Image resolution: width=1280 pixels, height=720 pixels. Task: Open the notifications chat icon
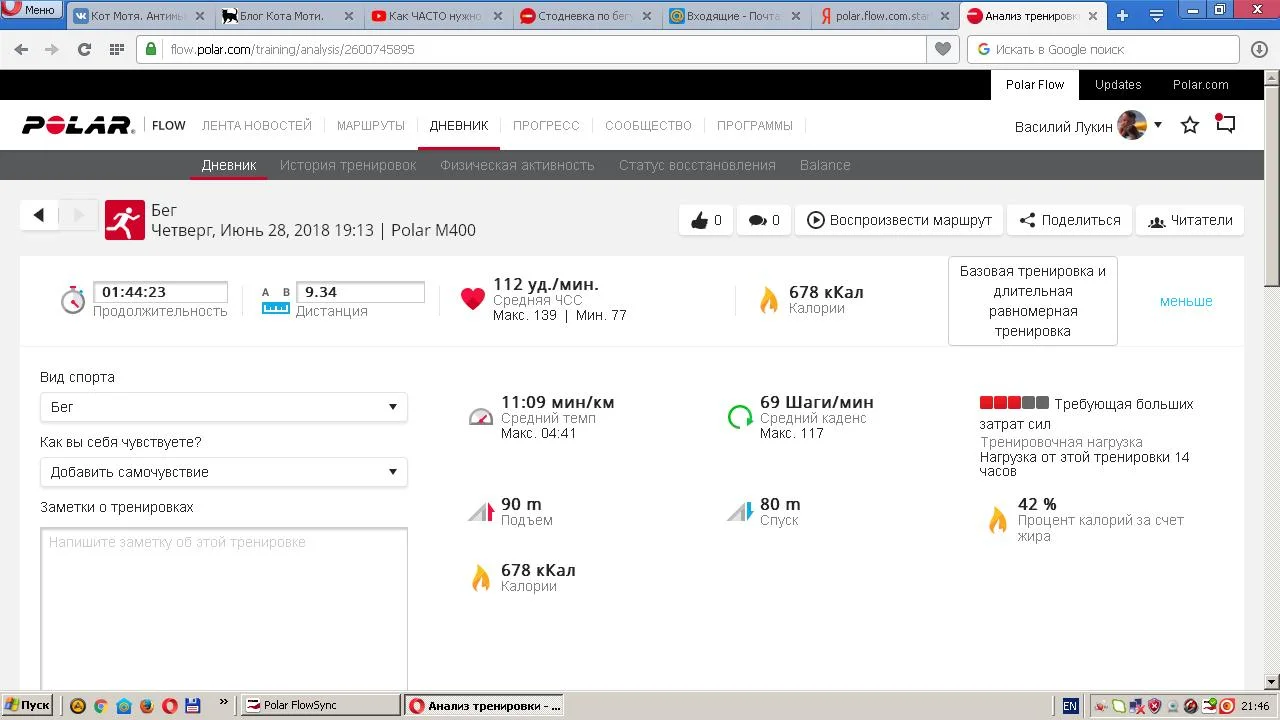1225,124
